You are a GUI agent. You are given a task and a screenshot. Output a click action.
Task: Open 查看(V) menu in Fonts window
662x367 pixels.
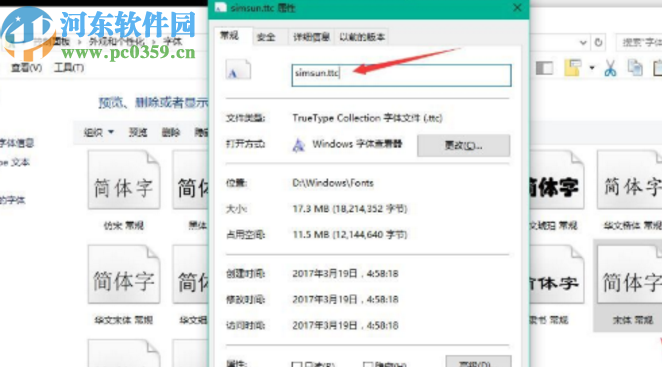(26, 68)
